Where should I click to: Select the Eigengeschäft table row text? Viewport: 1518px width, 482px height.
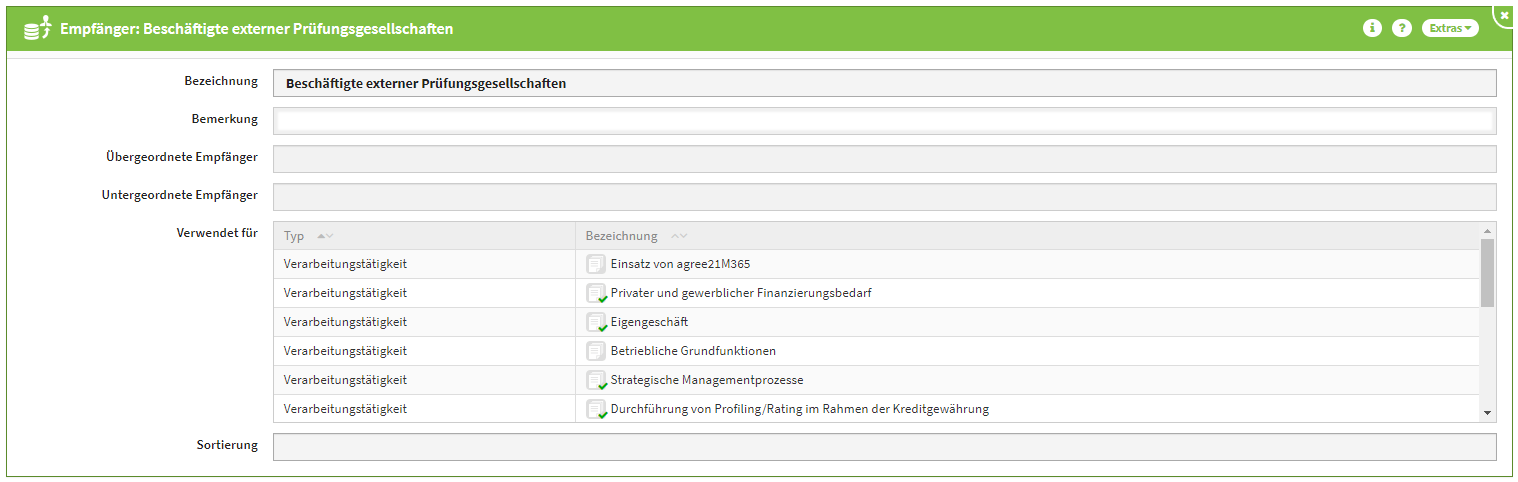649,323
